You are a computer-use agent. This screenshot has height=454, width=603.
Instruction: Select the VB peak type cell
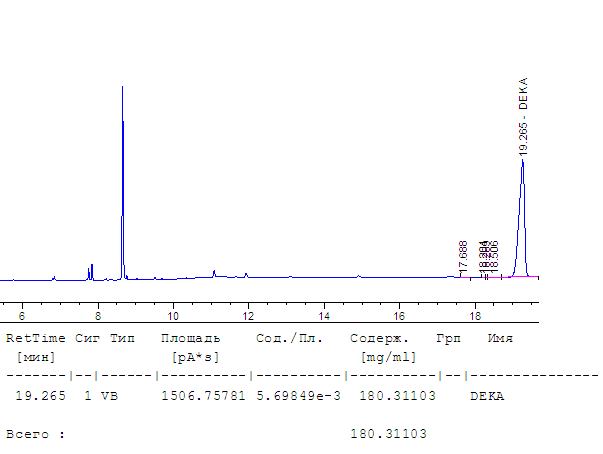point(108,396)
